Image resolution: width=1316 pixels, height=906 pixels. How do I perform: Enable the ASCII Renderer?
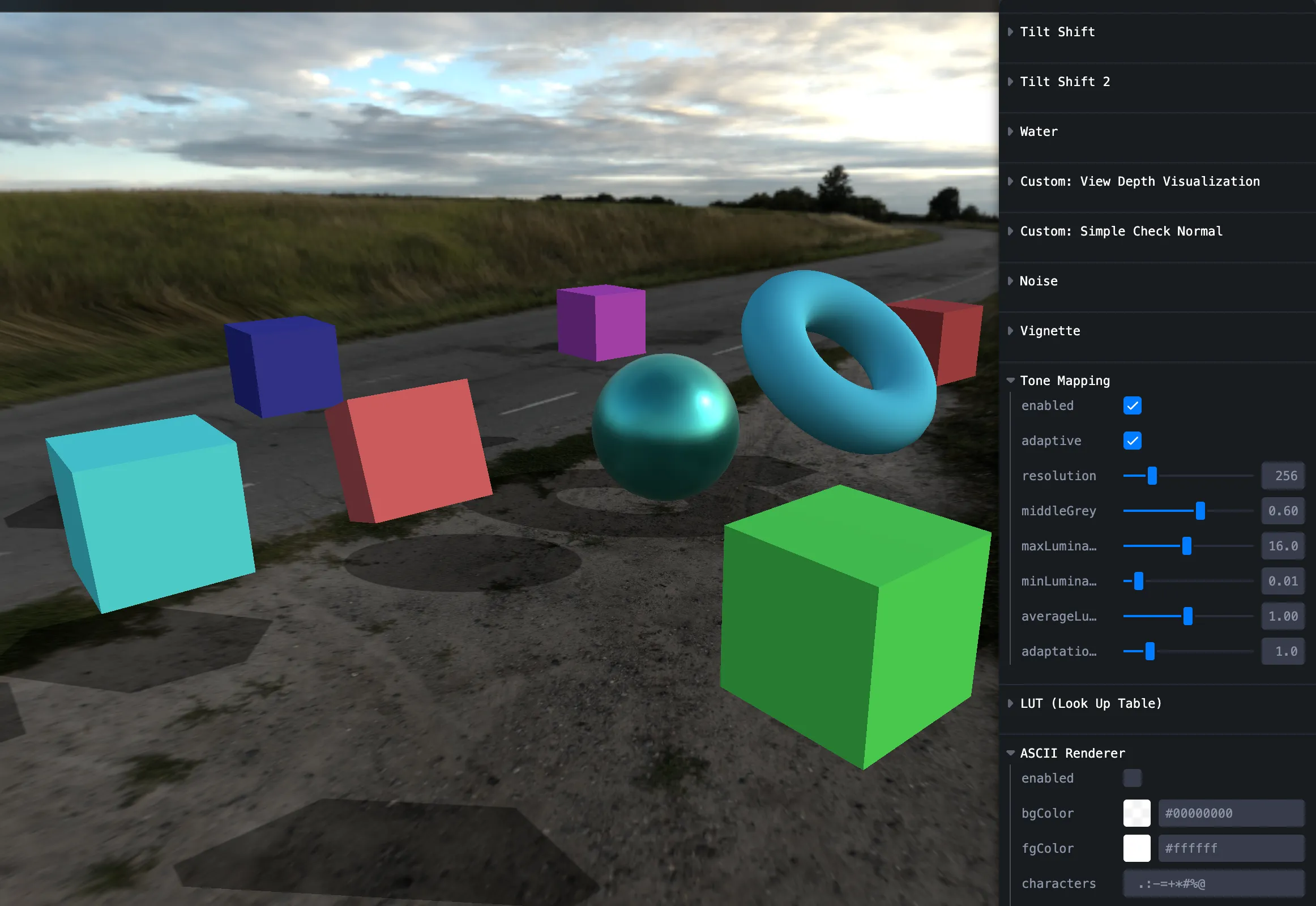(1131, 777)
